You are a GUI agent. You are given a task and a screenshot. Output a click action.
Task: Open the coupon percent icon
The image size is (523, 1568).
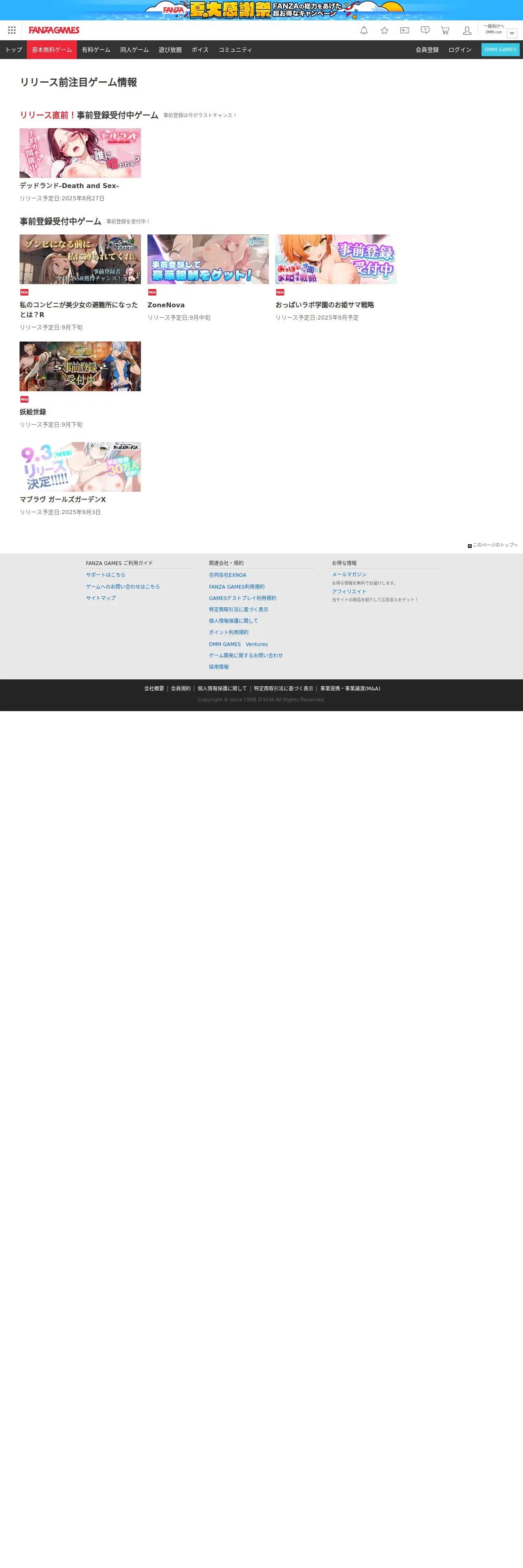404,31
